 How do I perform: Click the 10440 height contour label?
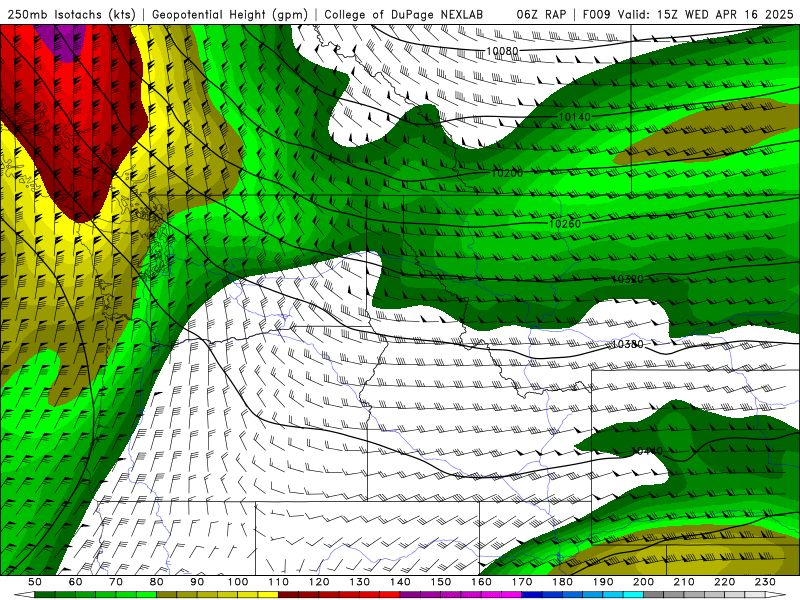click(647, 451)
